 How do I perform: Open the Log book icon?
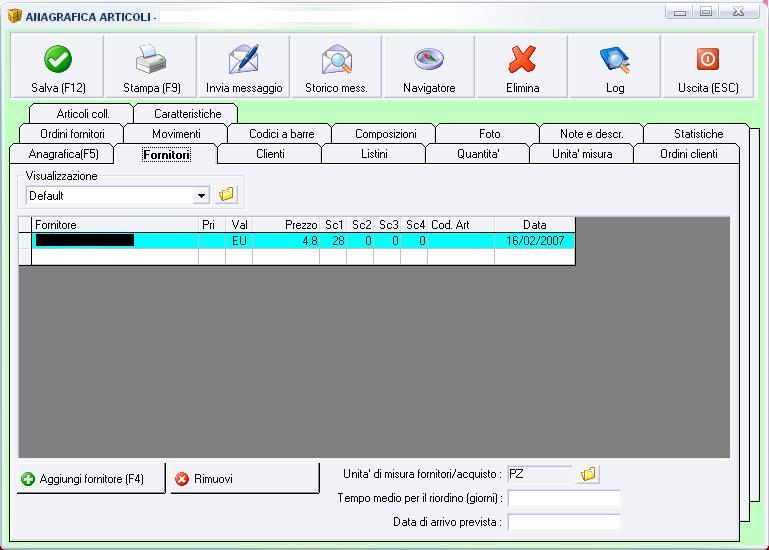coord(615,60)
